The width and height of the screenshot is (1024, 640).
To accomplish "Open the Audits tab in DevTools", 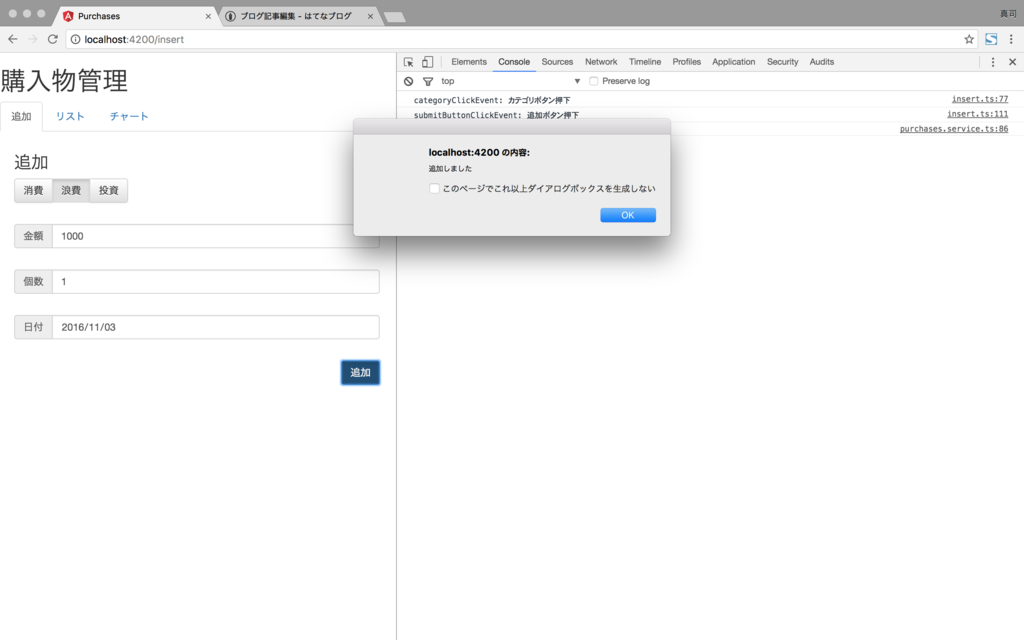I will [x=822, y=62].
